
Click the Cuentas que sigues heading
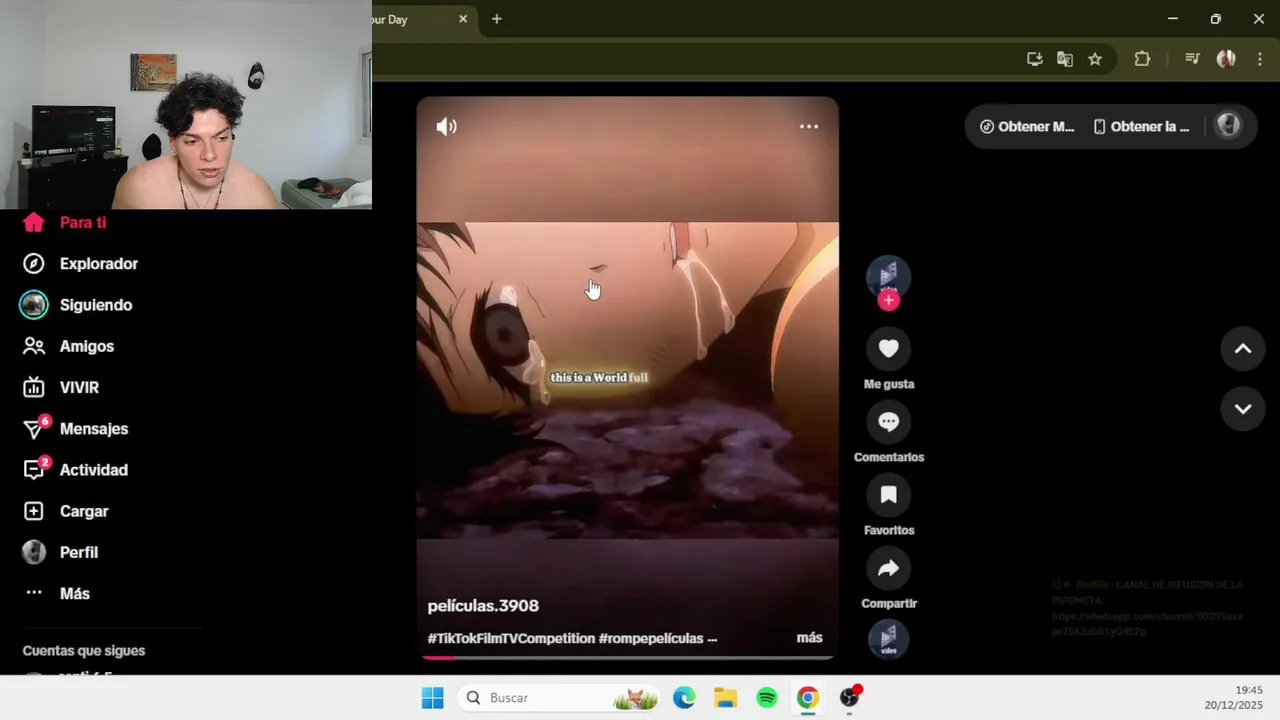84,651
